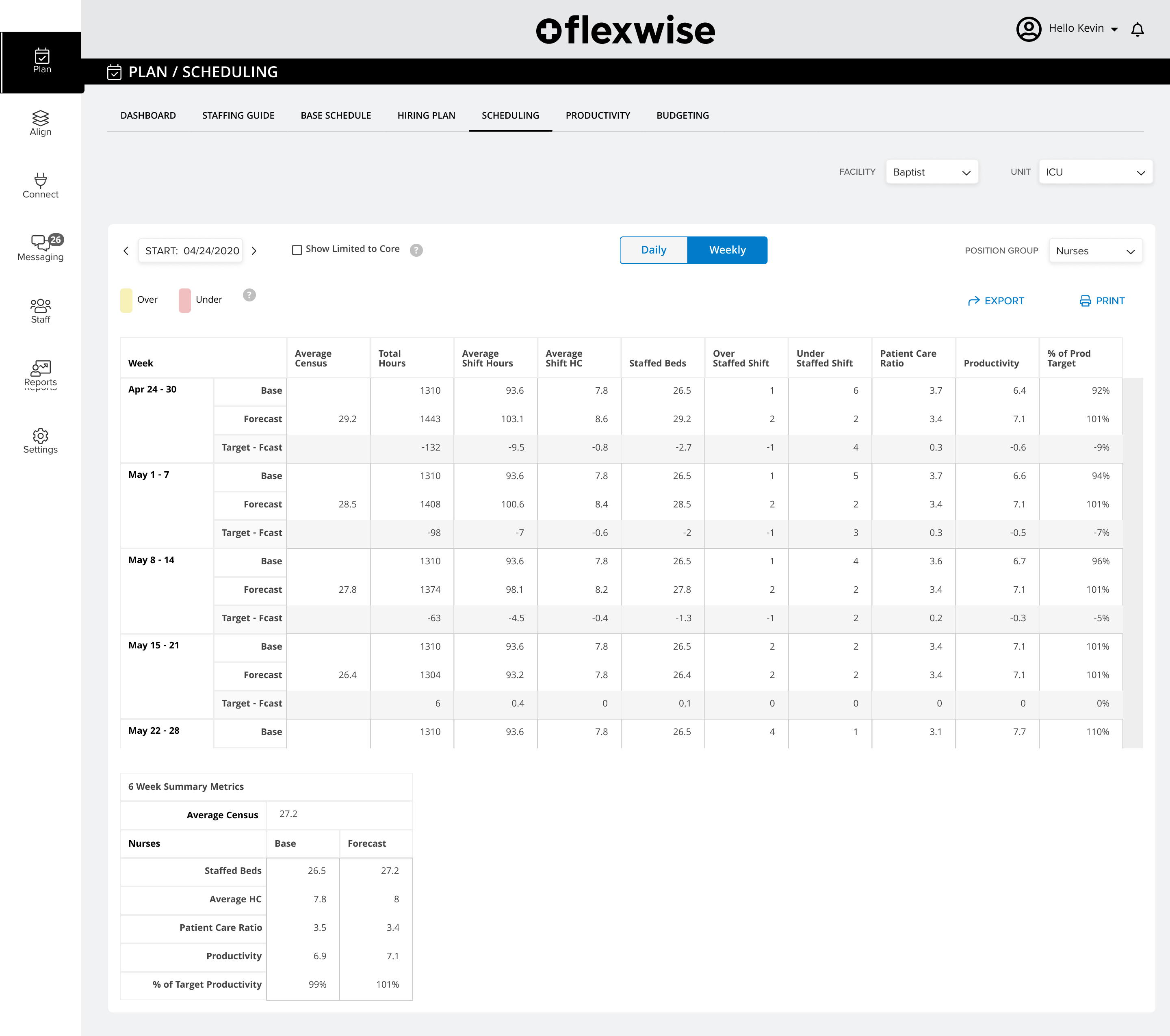Switch to Daily view
Viewport: 1170px width, 1036px height.
[x=654, y=250]
